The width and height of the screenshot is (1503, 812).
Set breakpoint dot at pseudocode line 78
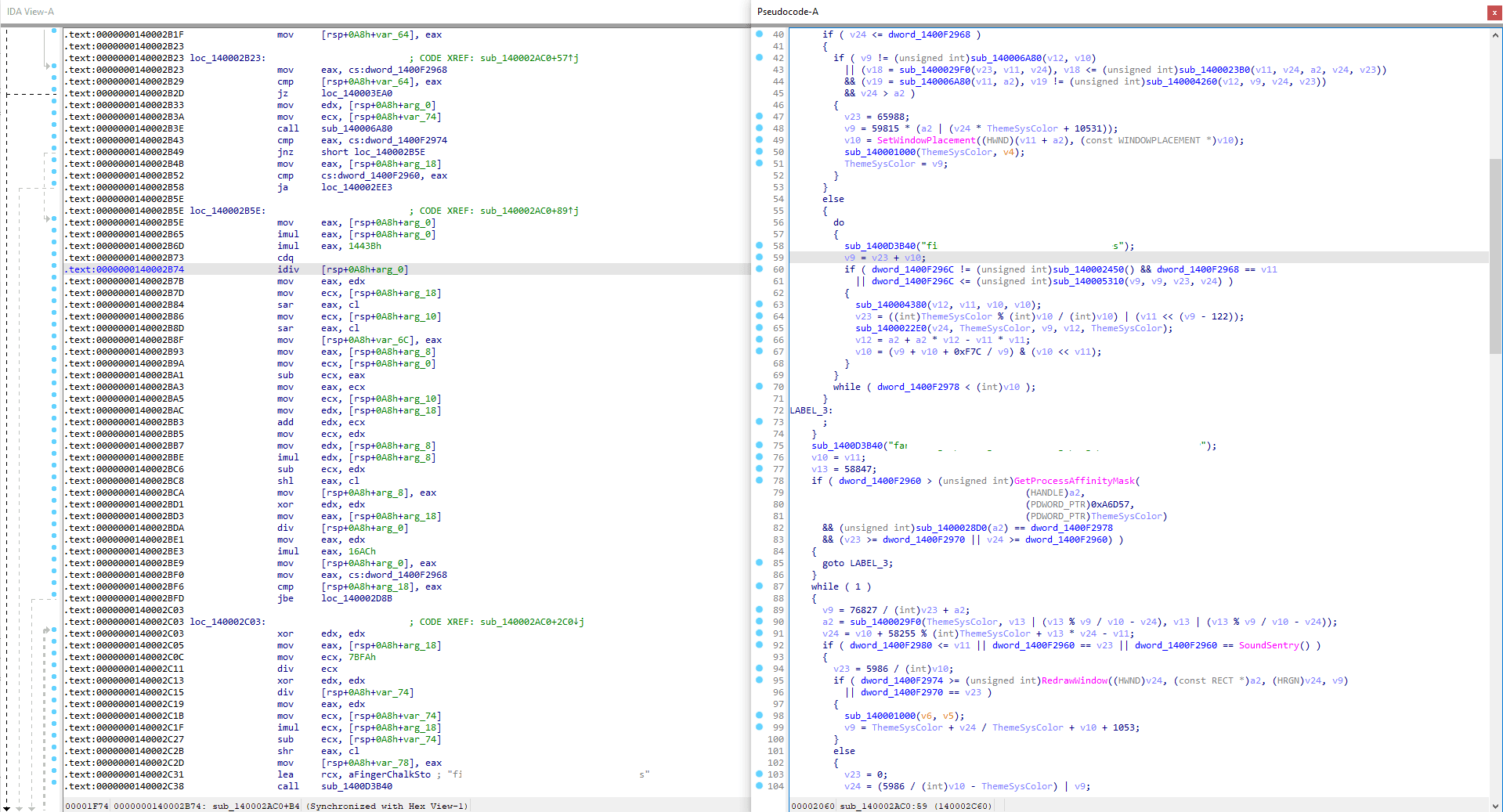[759, 481]
